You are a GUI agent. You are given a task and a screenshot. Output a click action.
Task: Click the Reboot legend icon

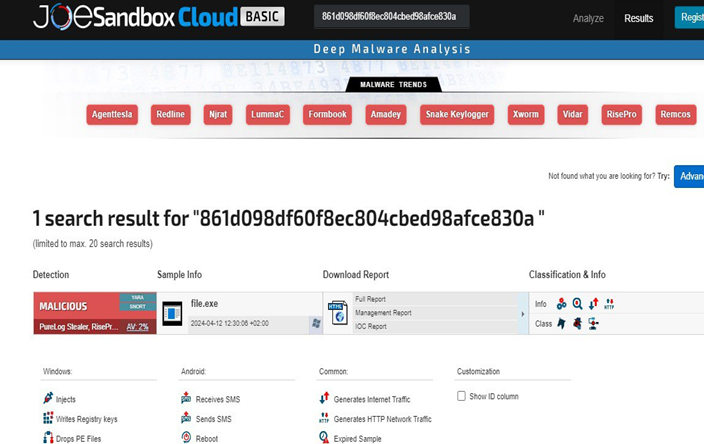186,437
